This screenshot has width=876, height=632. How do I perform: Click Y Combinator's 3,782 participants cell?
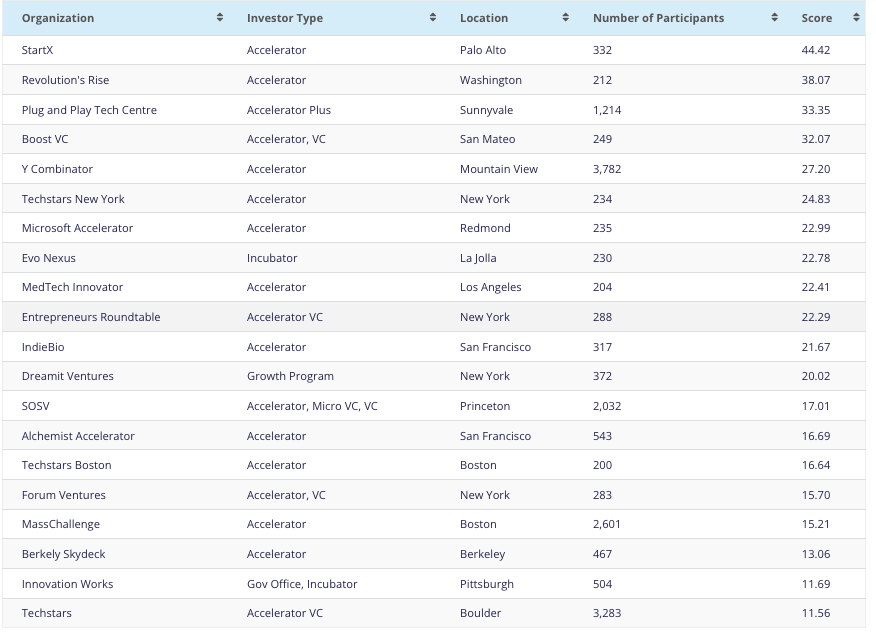point(607,169)
